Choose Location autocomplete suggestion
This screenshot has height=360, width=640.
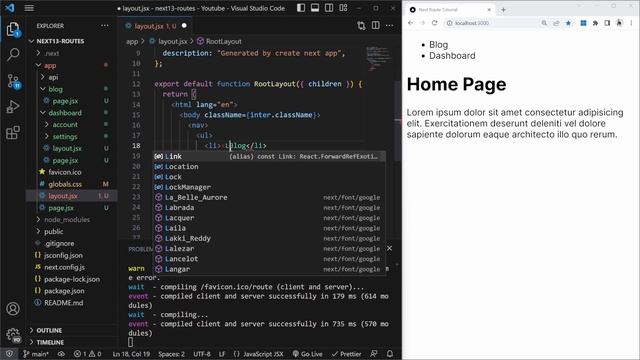pyautogui.click(x=269, y=167)
